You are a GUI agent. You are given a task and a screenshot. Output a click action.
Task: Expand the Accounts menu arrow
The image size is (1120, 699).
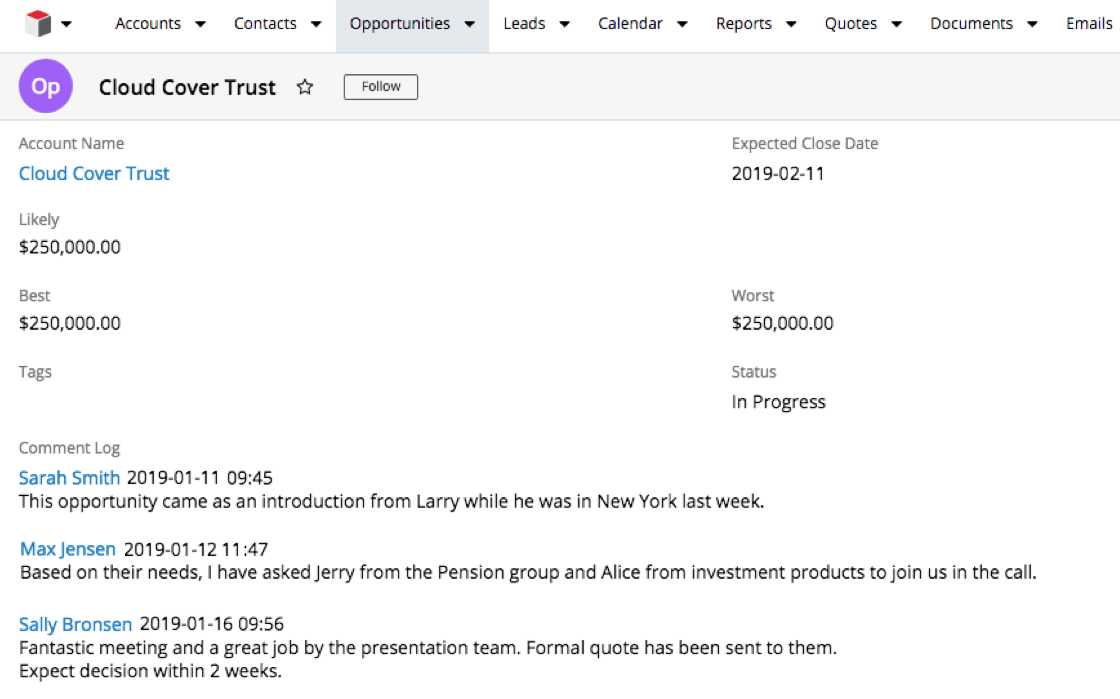(200, 25)
